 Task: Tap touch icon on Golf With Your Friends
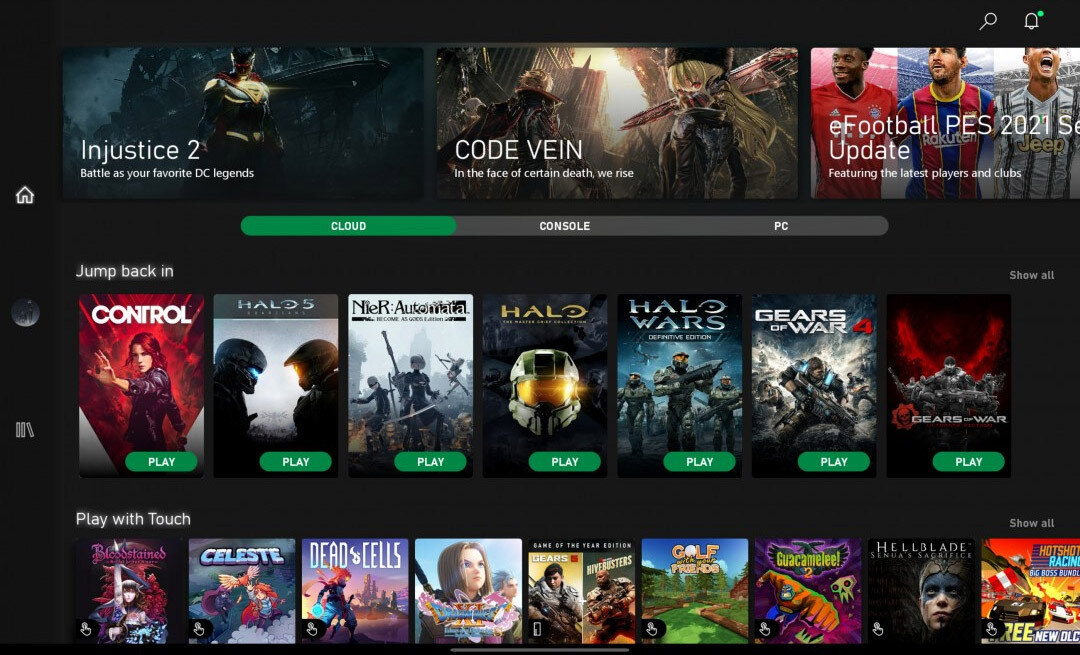(652, 629)
